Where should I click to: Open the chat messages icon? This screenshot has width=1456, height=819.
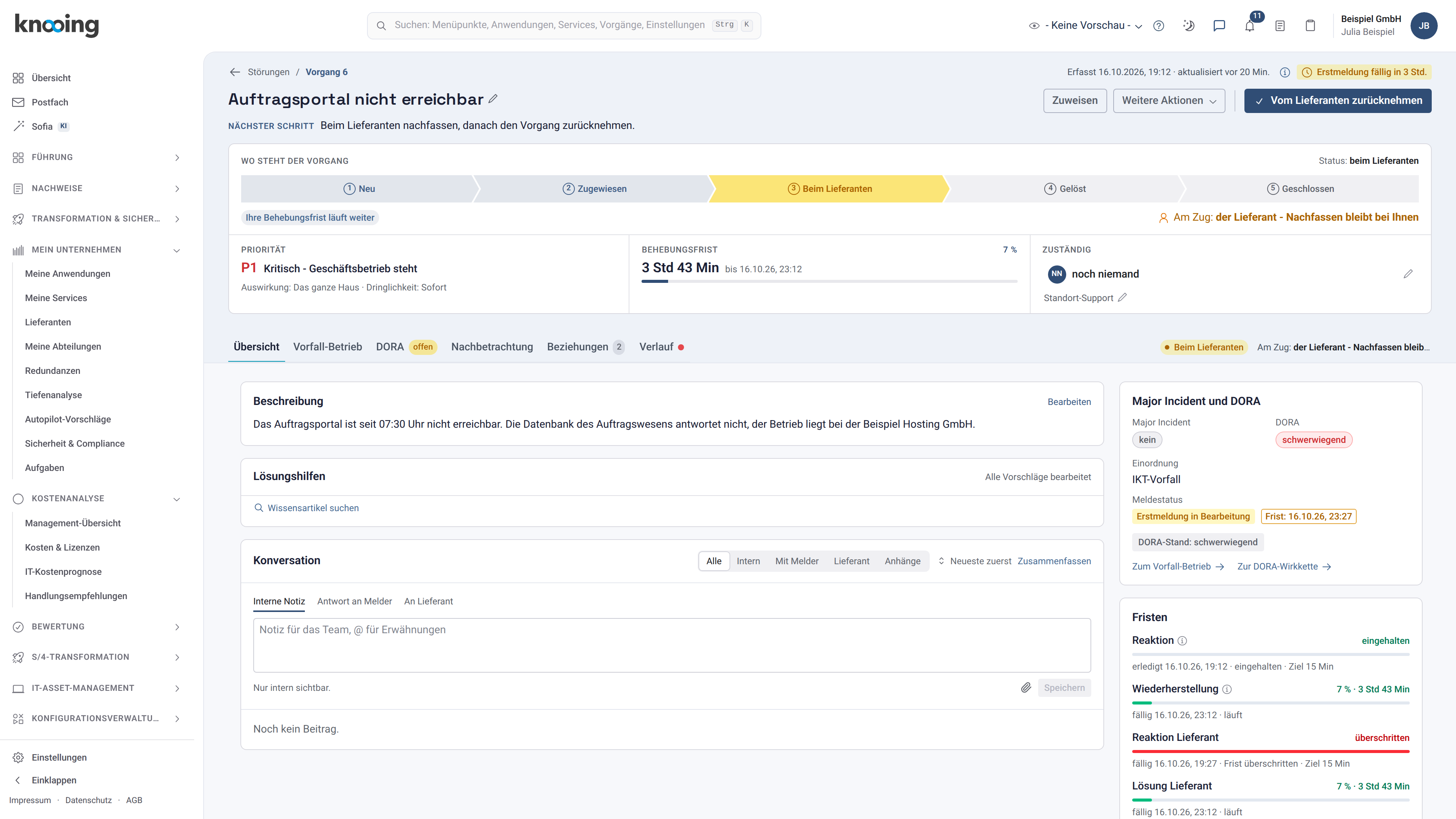pyautogui.click(x=1219, y=25)
